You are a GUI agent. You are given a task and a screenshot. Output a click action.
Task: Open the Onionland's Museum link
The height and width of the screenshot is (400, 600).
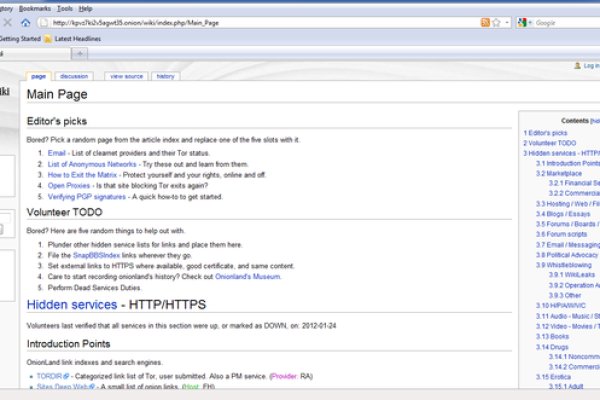tap(248, 276)
